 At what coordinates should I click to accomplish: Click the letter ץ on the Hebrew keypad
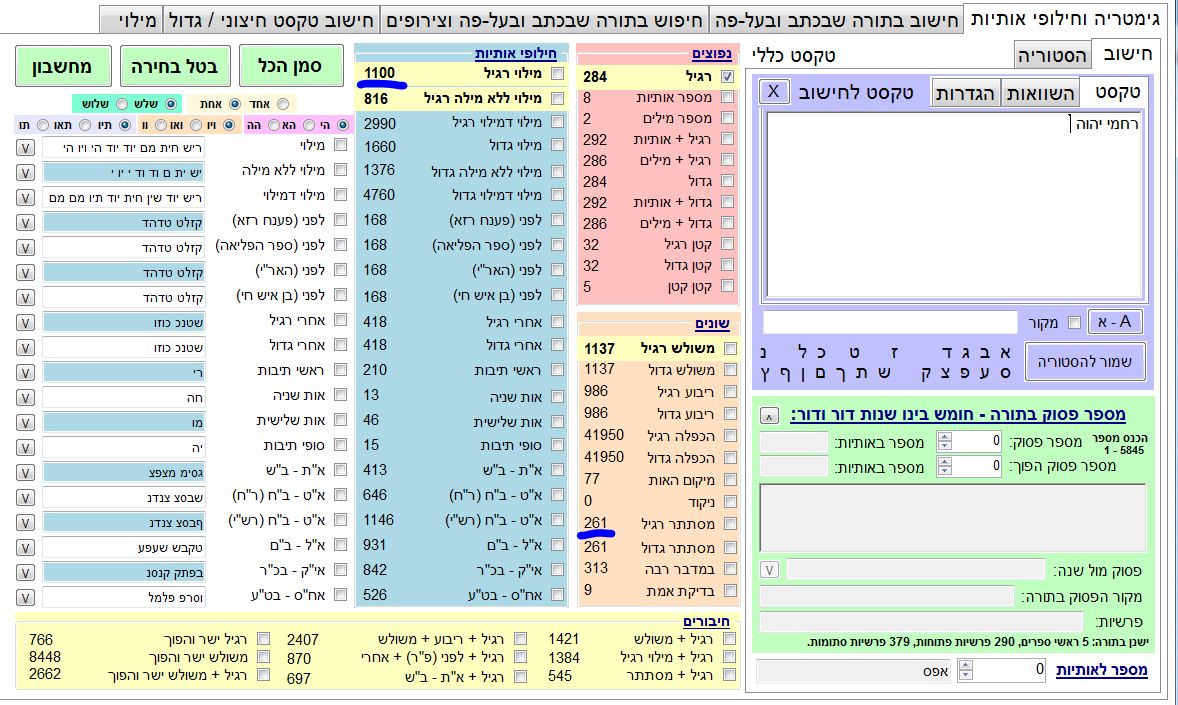[765, 373]
